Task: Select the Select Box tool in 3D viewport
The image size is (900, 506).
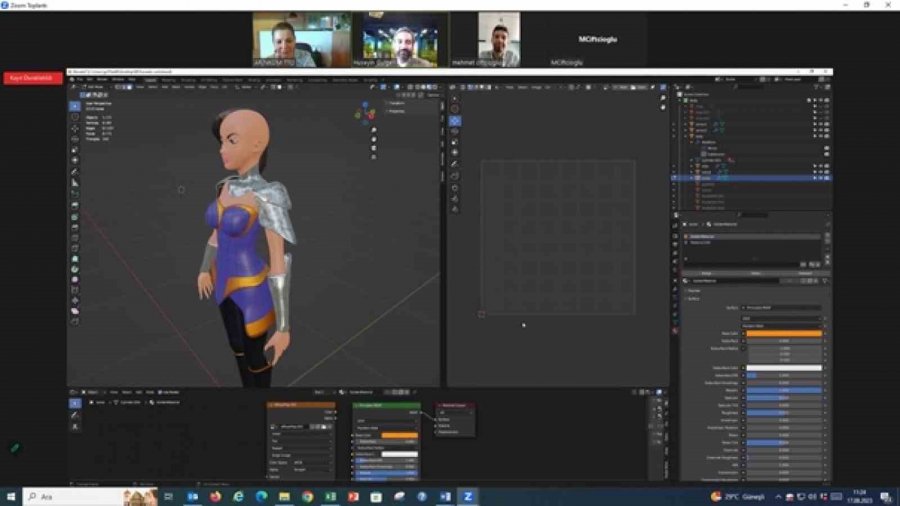Action: 75,105
